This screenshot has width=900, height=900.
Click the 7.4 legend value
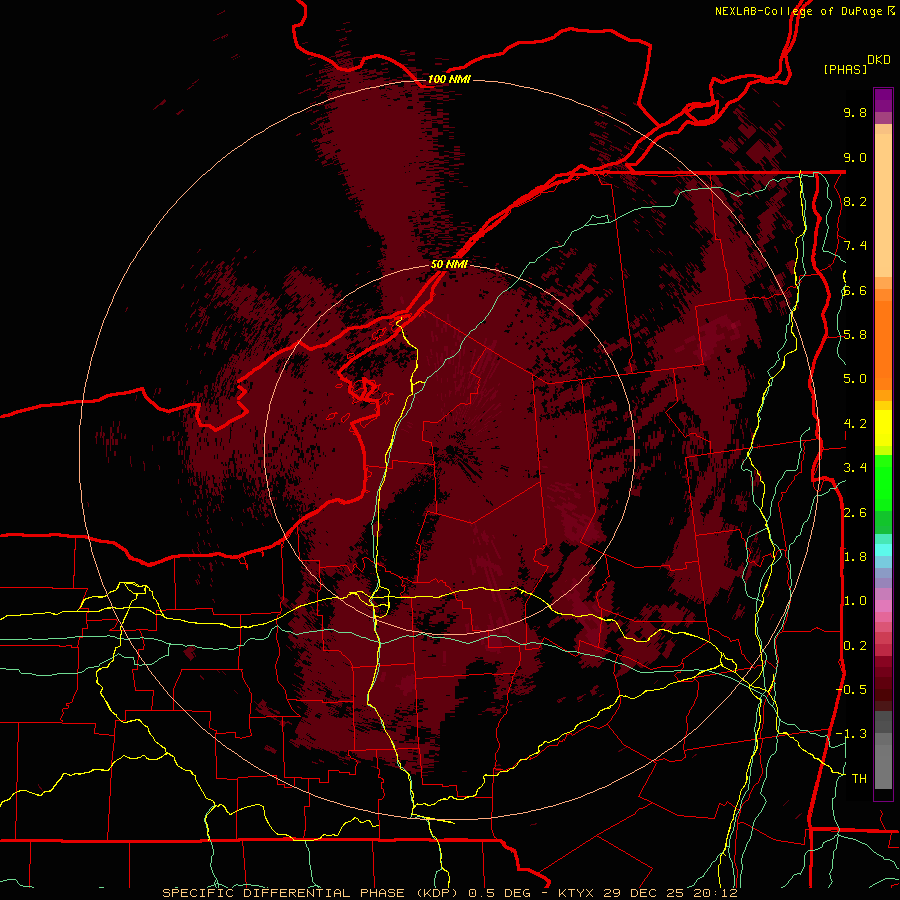pos(855,246)
